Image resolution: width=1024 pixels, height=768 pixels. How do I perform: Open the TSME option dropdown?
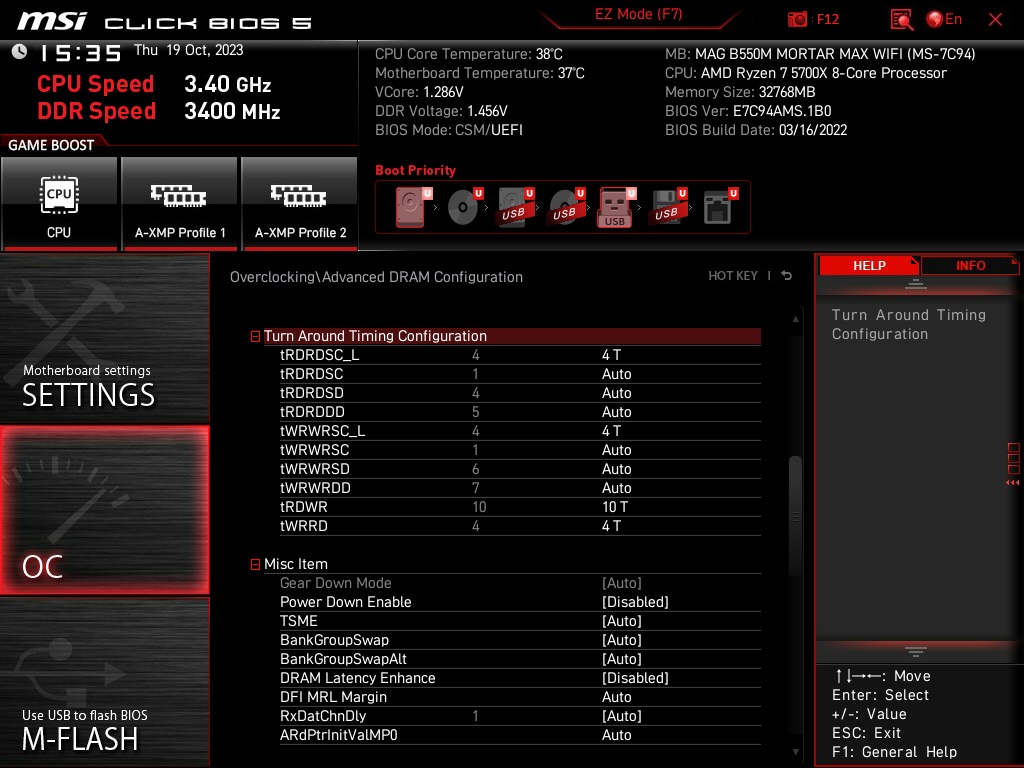pyautogui.click(x=622, y=621)
